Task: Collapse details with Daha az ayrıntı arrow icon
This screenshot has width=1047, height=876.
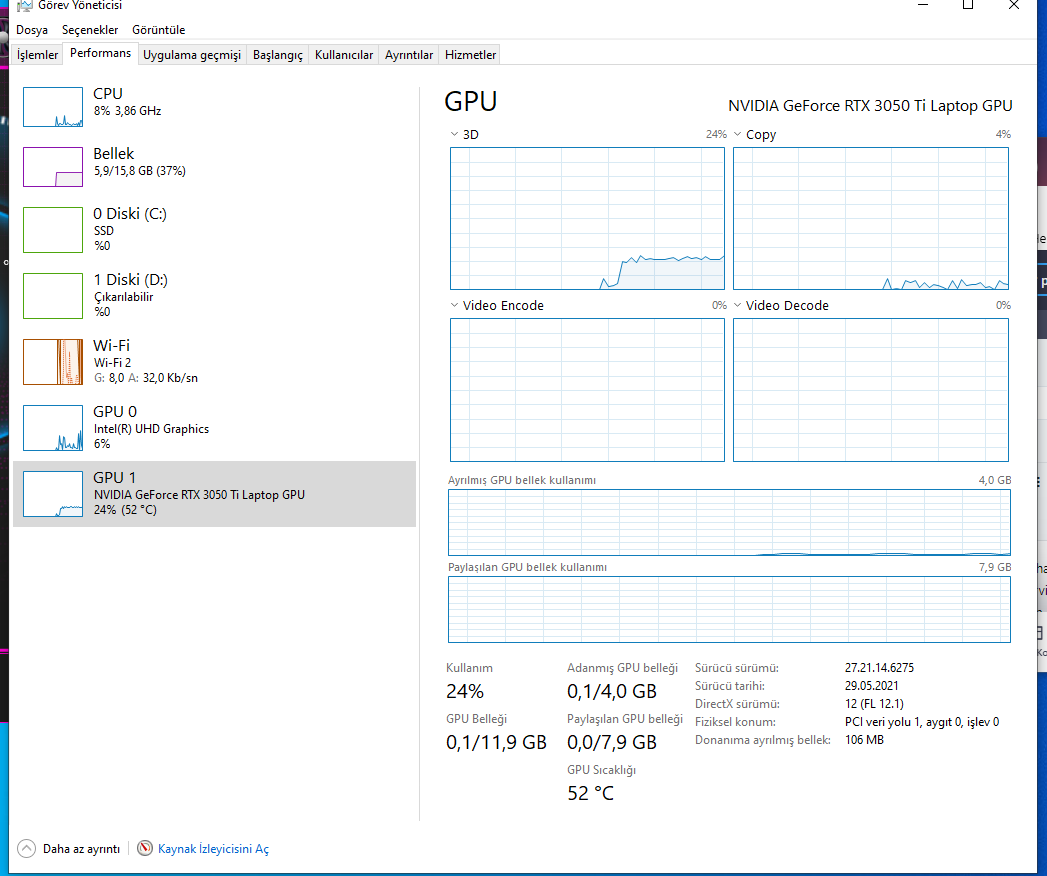Action: click(x=26, y=849)
